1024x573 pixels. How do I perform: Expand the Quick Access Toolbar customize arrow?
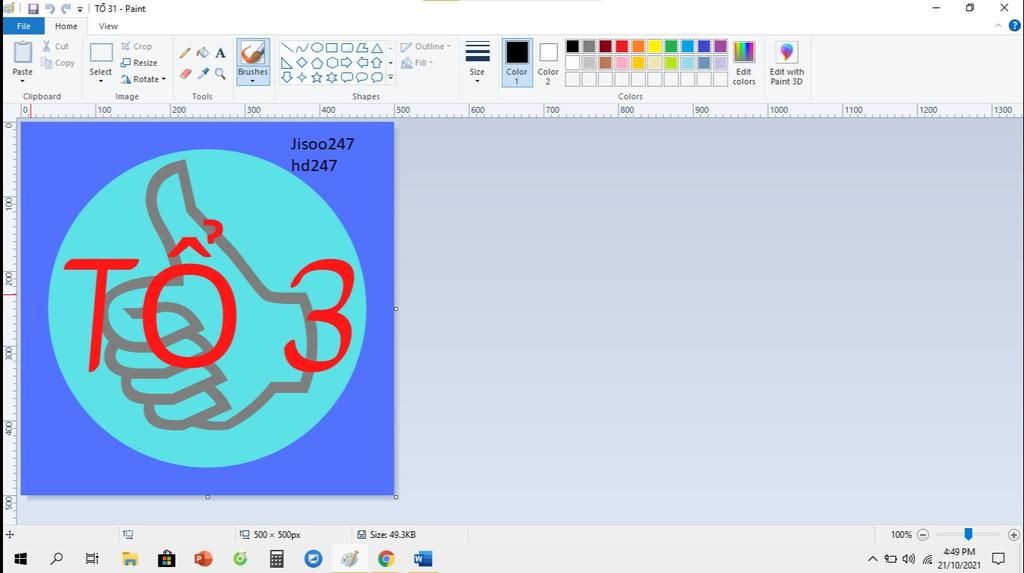(x=80, y=9)
